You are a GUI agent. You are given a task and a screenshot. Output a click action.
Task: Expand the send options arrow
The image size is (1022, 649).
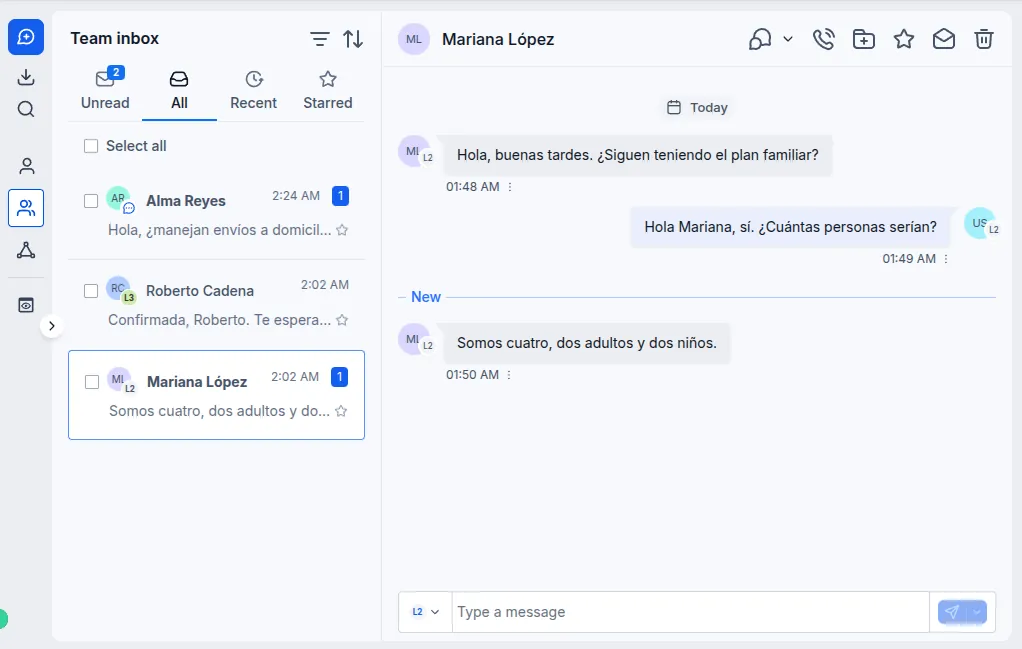977,612
